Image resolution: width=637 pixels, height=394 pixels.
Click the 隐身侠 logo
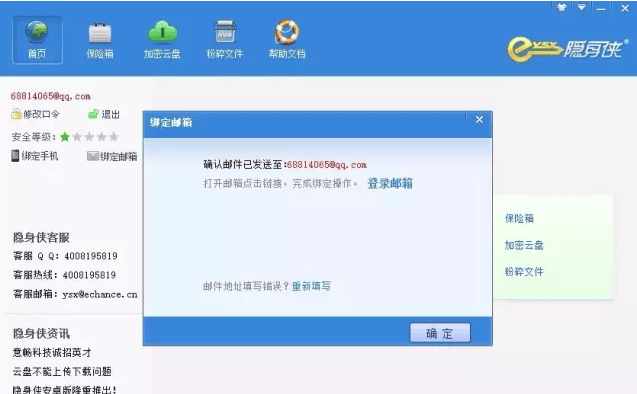pyautogui.click(x=567, y=49)
